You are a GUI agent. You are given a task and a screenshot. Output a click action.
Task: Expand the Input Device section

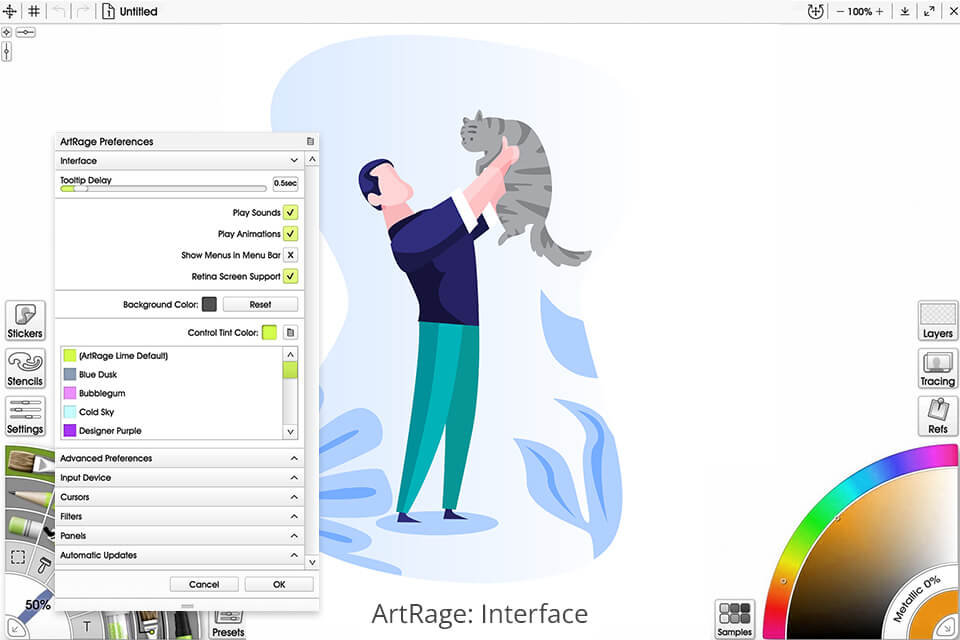[179, 478]
